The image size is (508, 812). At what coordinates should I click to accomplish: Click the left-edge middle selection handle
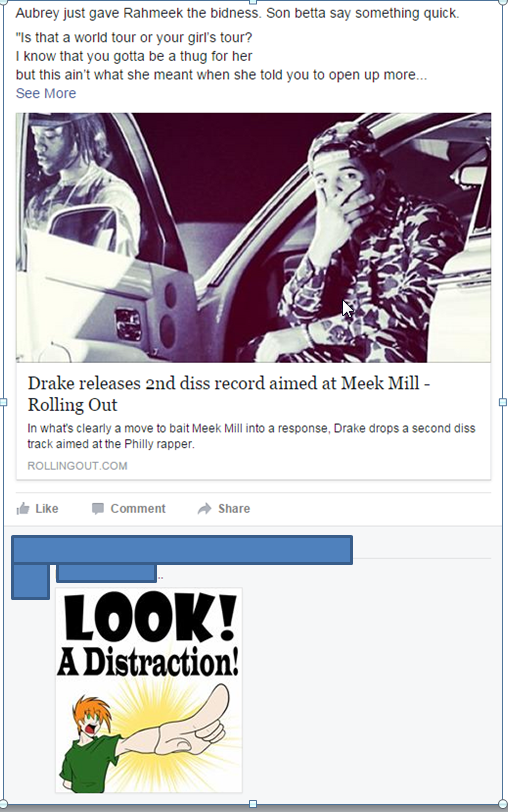pyautogui.click(x=2, y=402)
